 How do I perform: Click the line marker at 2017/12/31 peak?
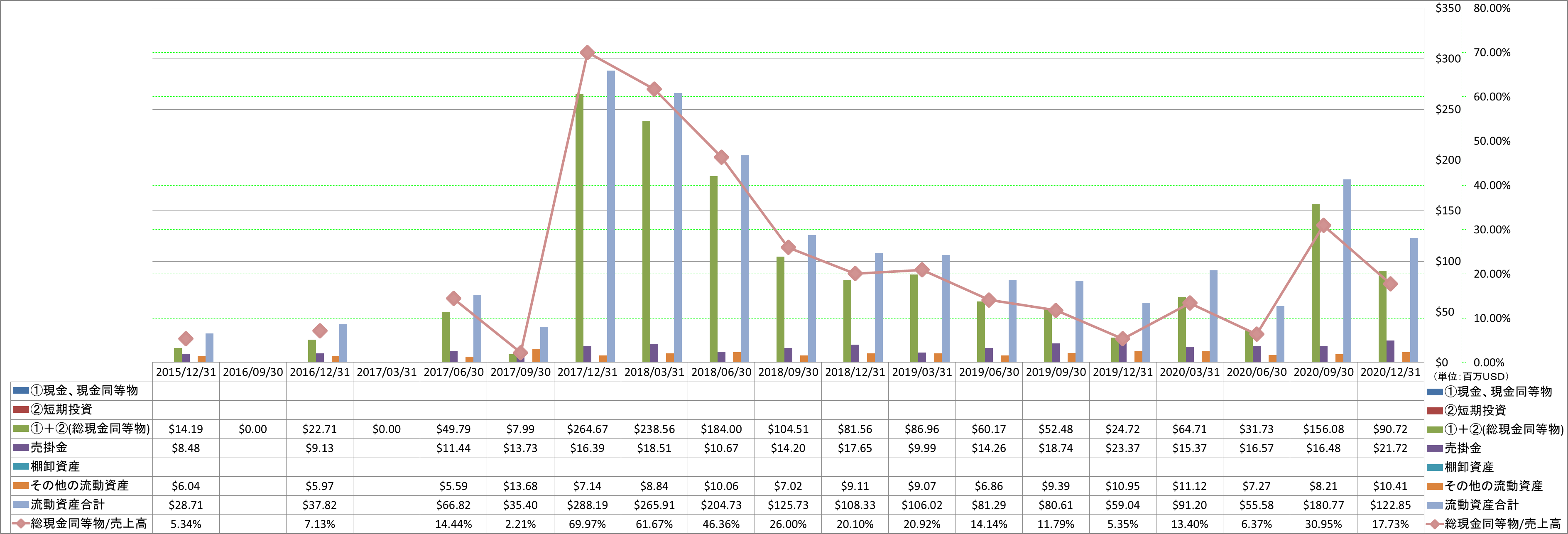588,52
